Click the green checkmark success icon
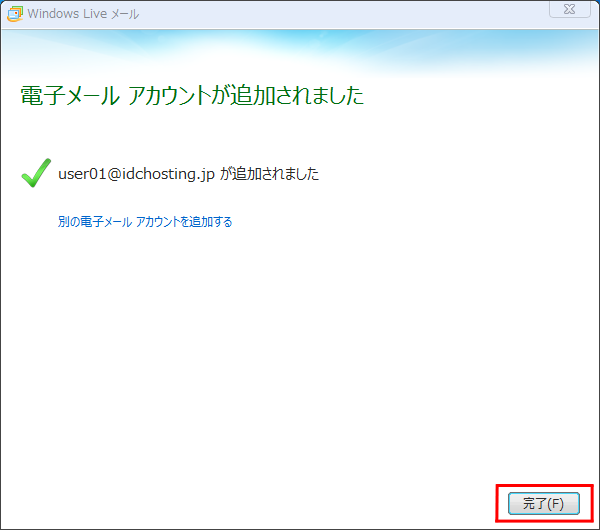This screenshot has height=530, width=600. pos(36,173)
